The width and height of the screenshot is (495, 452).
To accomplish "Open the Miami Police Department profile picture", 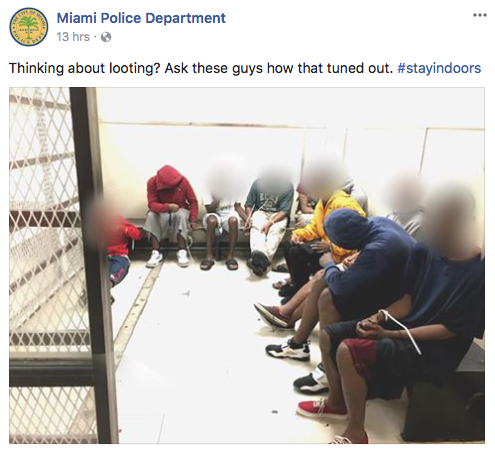I will pyautogui.click(x=29, y=27).
